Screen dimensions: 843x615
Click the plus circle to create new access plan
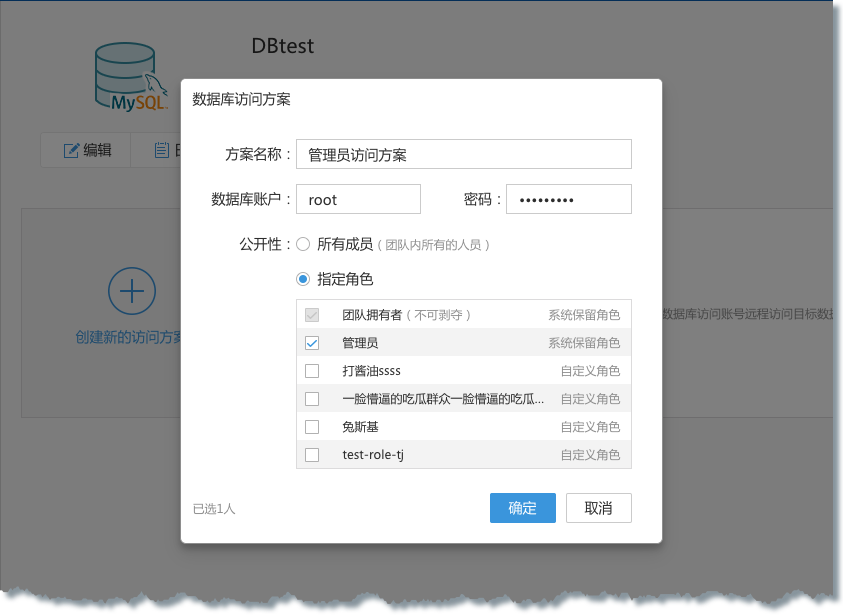coord(131,291)
